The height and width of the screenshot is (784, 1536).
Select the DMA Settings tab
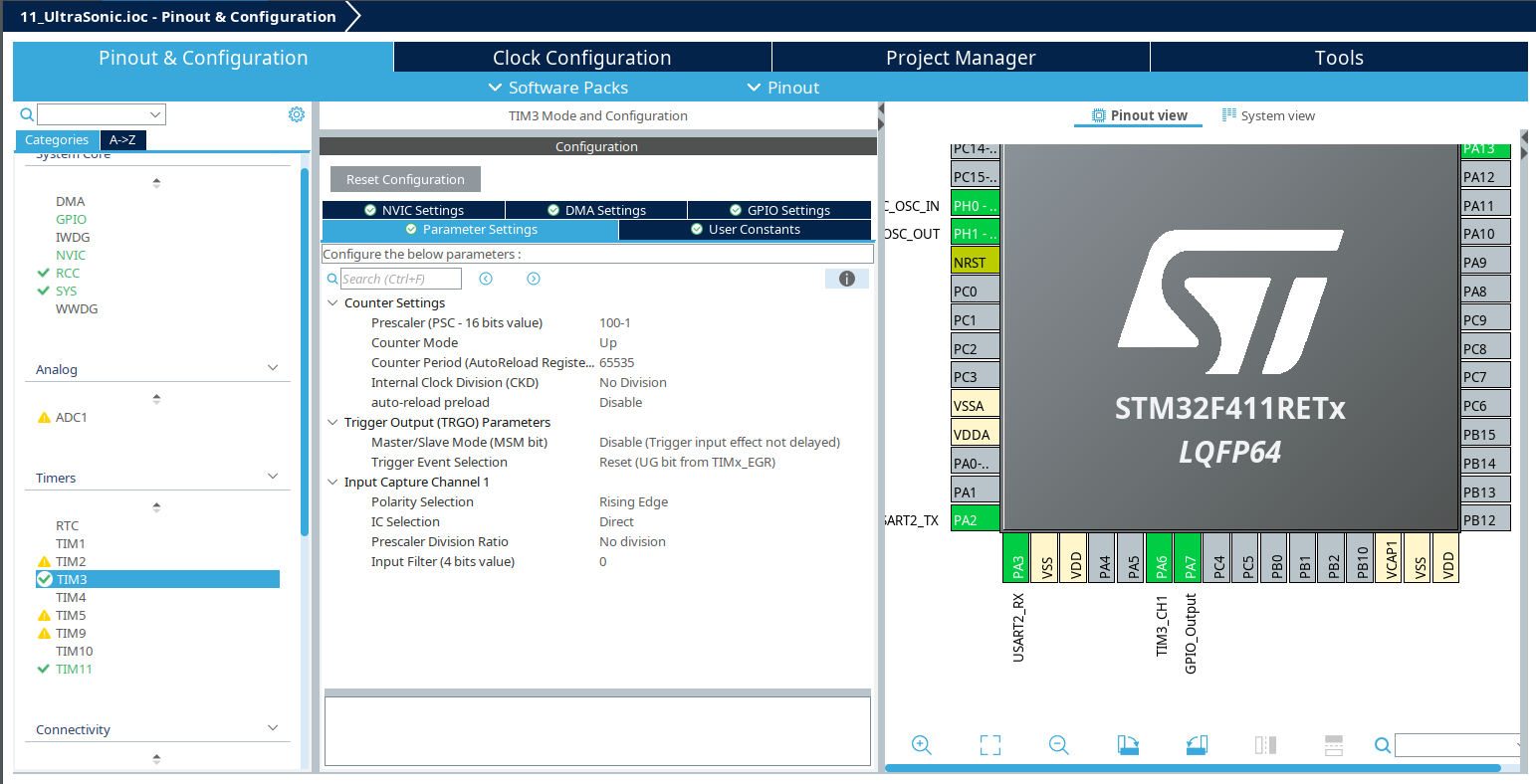(x=596, y=210)
